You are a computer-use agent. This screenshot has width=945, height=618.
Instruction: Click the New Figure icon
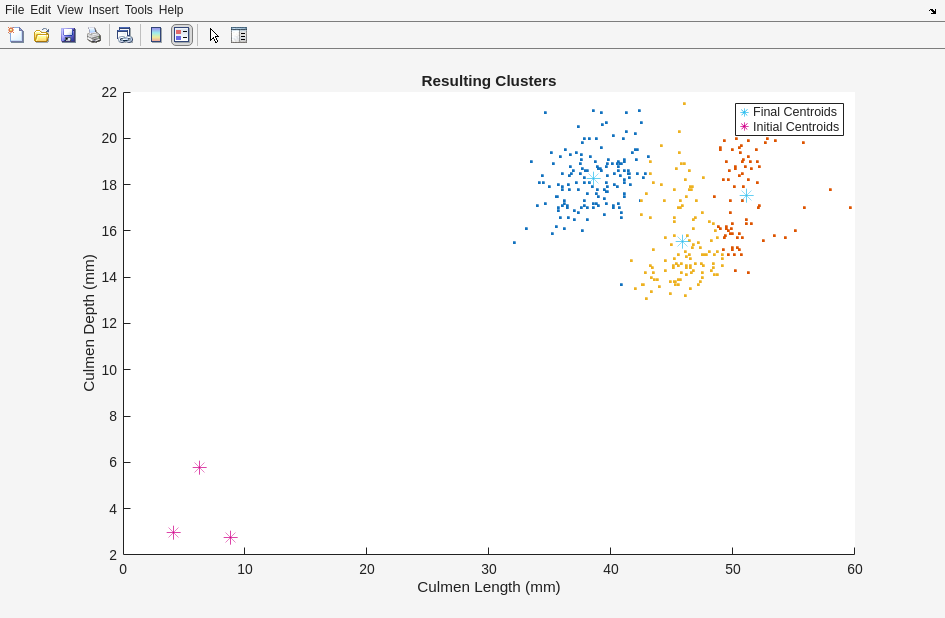[x=16, y=35]
